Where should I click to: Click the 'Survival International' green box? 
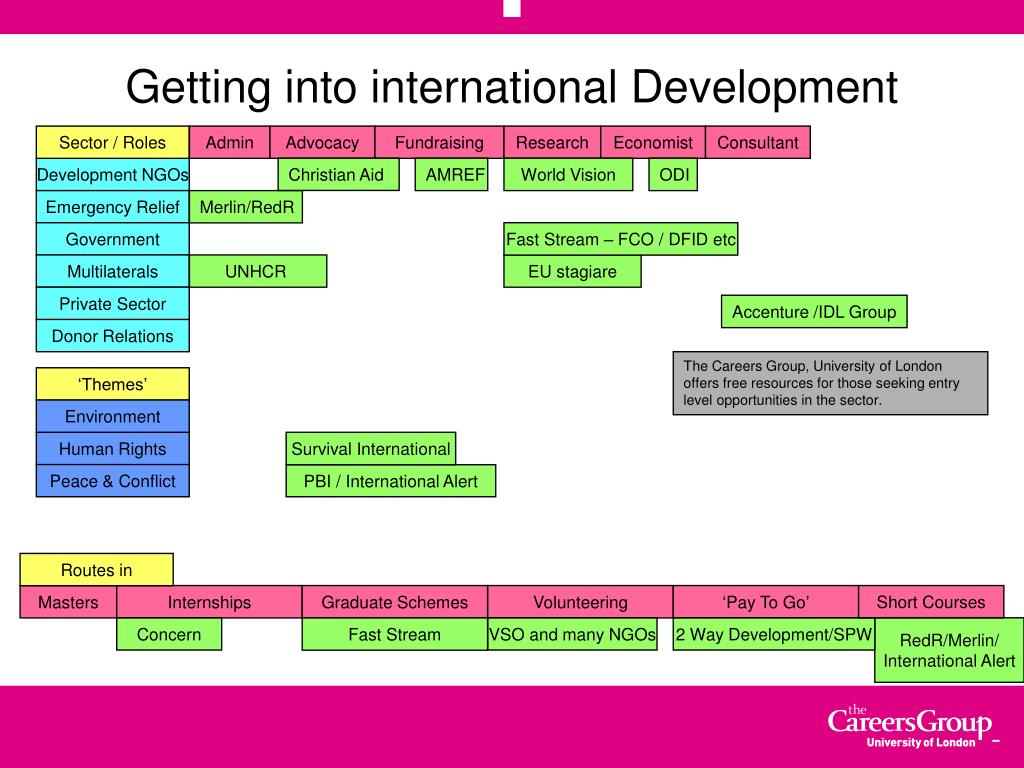[x=371, y=449]
